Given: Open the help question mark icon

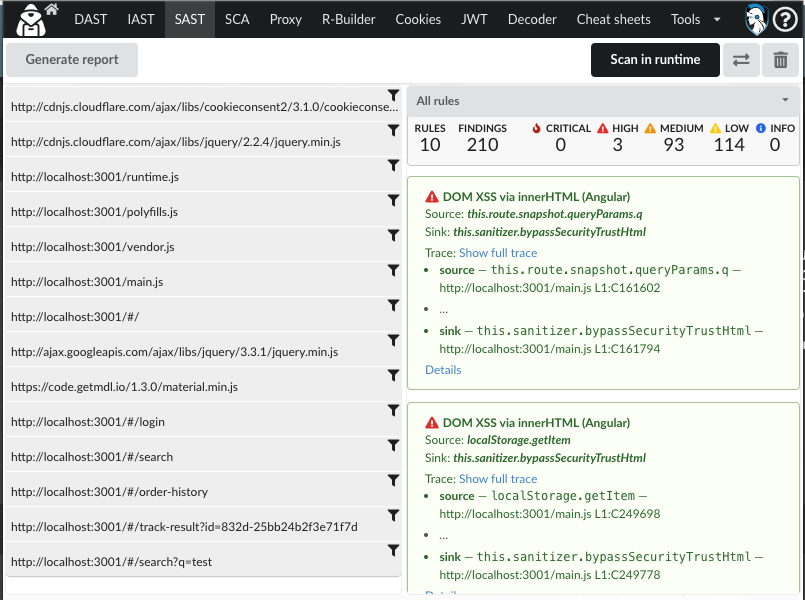Looking at the screenshot, I should 785,20.
